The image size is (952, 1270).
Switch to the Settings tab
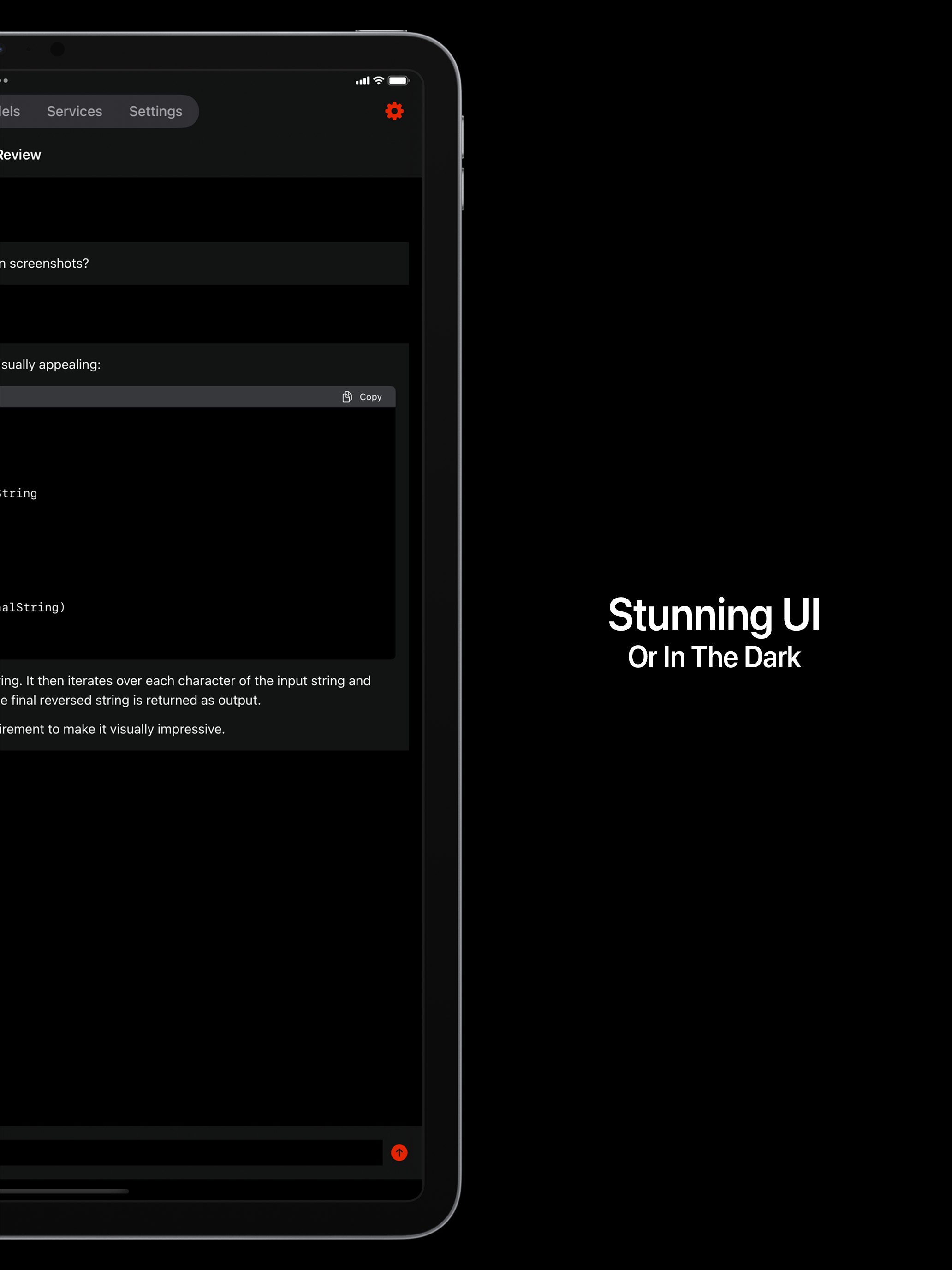click(x=155, y=111)
